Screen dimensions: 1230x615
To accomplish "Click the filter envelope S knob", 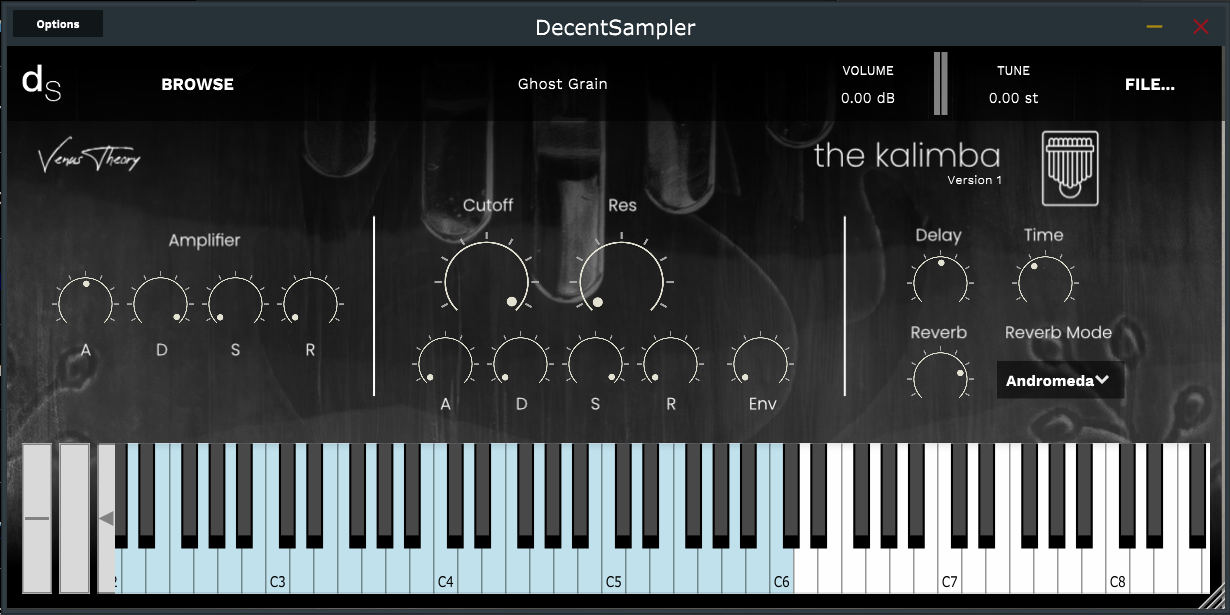I will 595,362.
